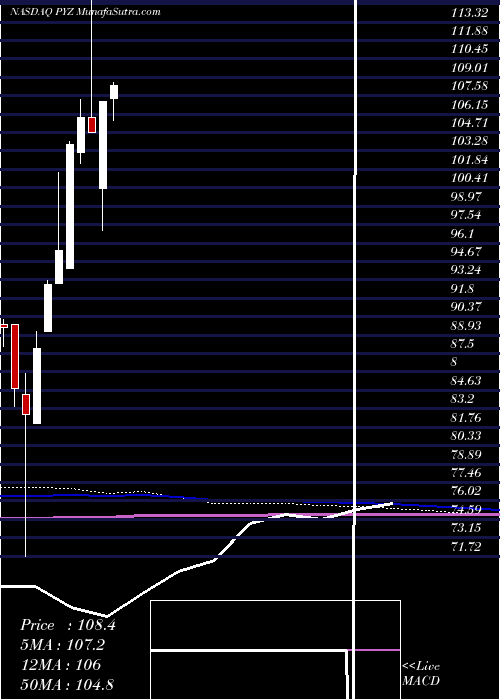The height and width of the screenshot is (700, 500).
Task: Select the 81.76 price axis label
Action: [467, 418]
